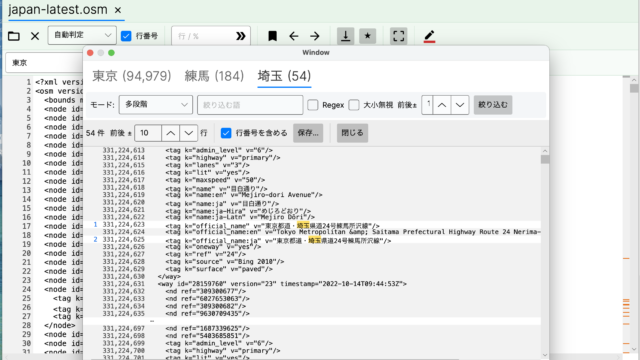Click the 東京 search field in main window

tap(44, 63)
